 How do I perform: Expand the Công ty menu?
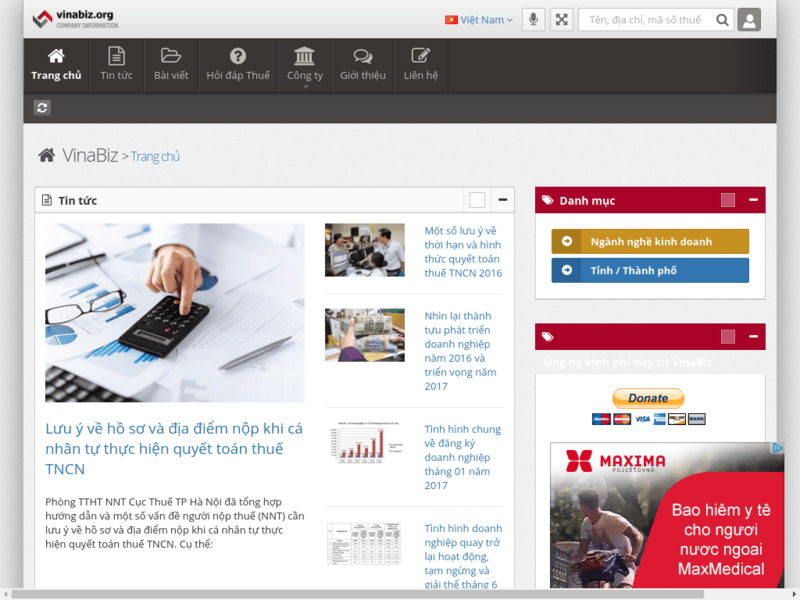coord(304,66)
